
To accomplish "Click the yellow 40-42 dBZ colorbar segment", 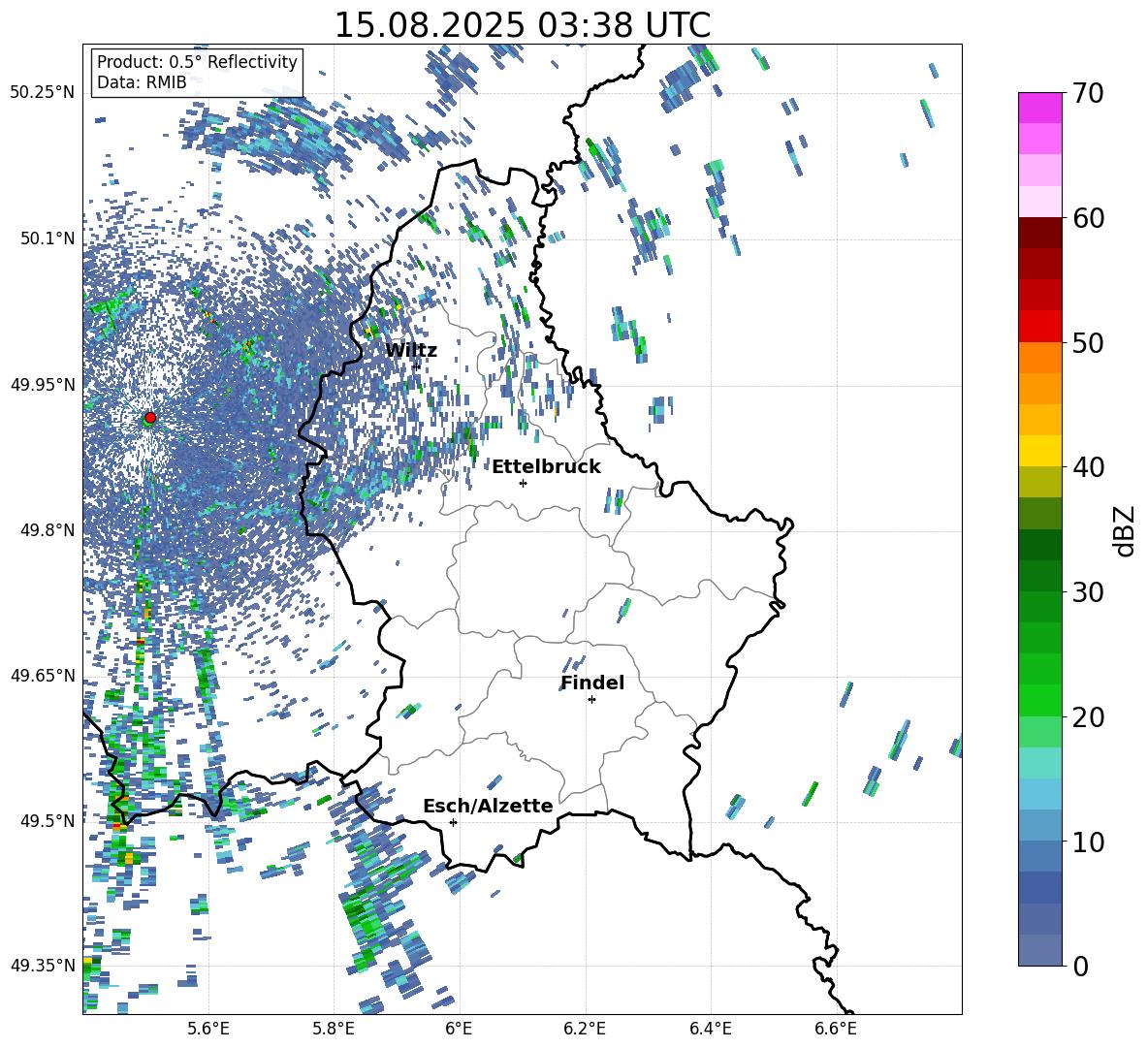I will pyautogui.click(x=1039, y=450).
